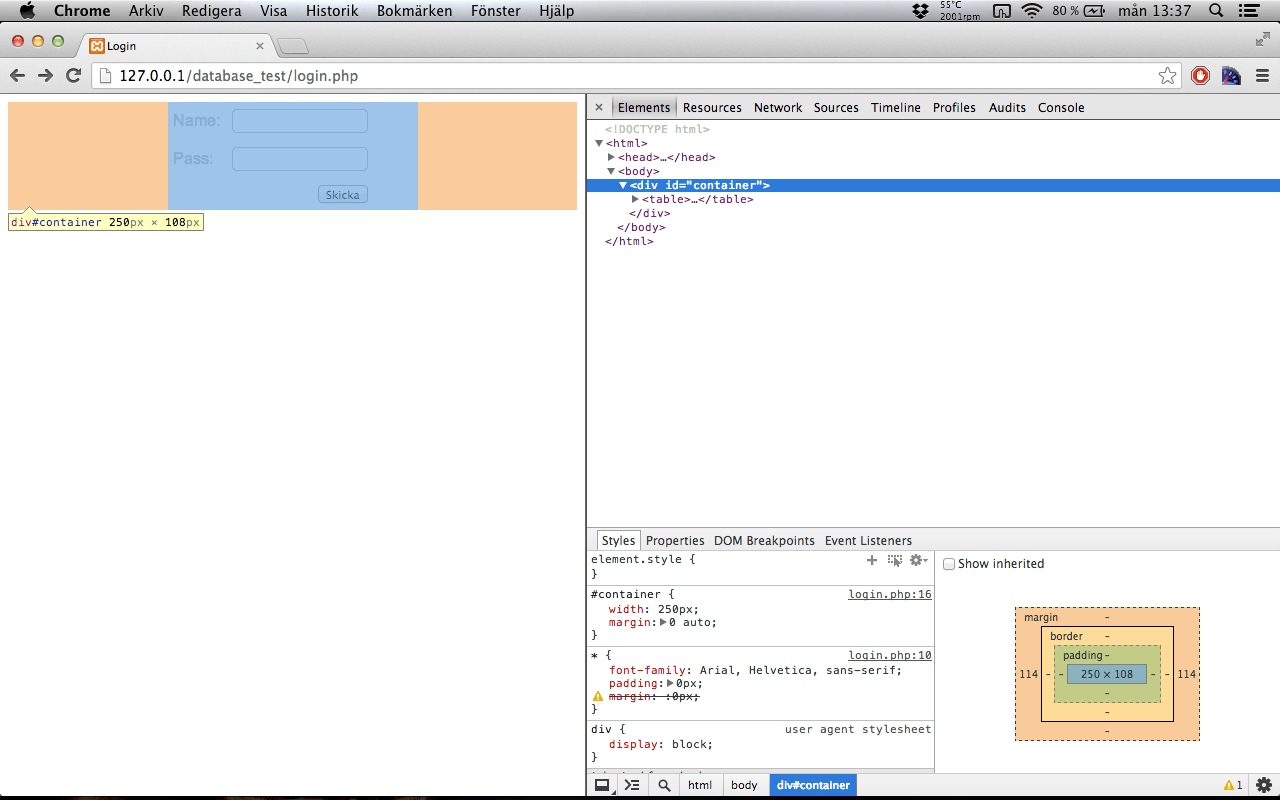The image size is (1280, 800).
Task: Open the new style rule plus icon
Action: 871,559
